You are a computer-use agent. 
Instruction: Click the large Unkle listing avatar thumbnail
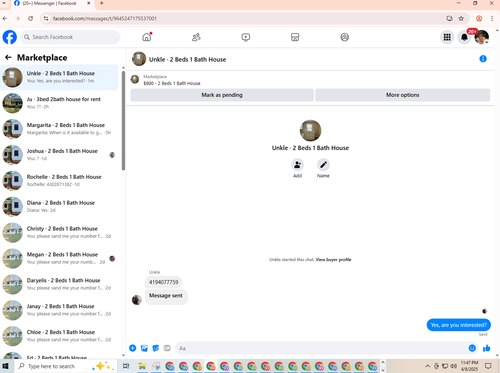310,131
